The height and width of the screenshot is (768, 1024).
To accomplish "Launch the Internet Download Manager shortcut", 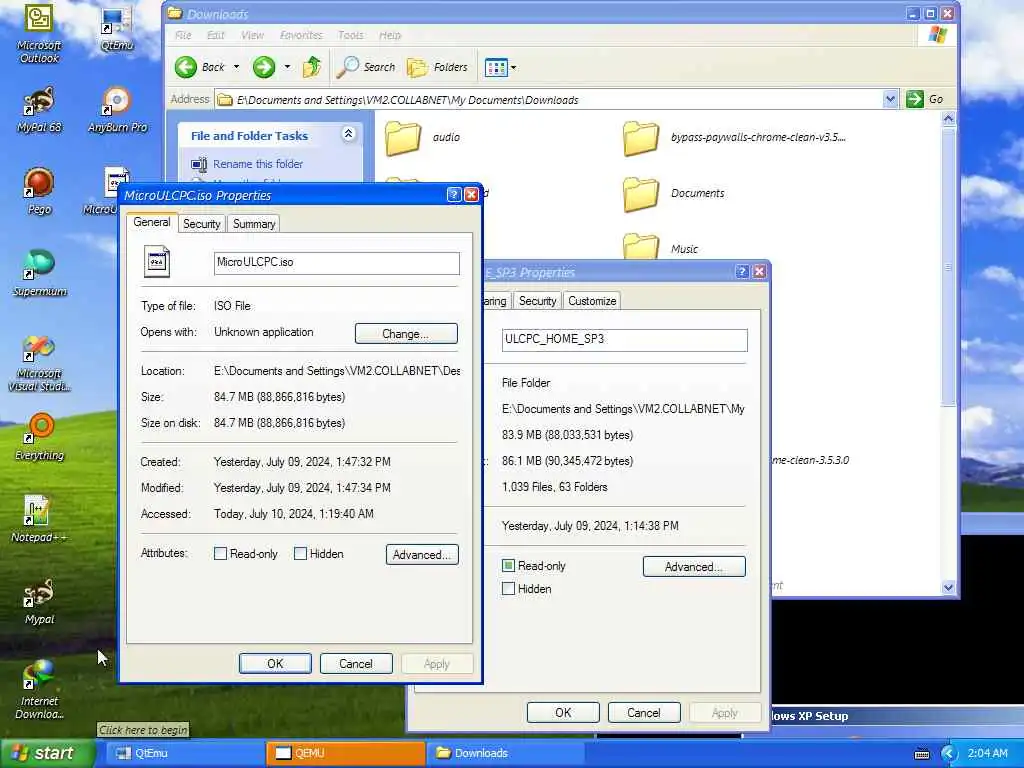I will point(39,690).
